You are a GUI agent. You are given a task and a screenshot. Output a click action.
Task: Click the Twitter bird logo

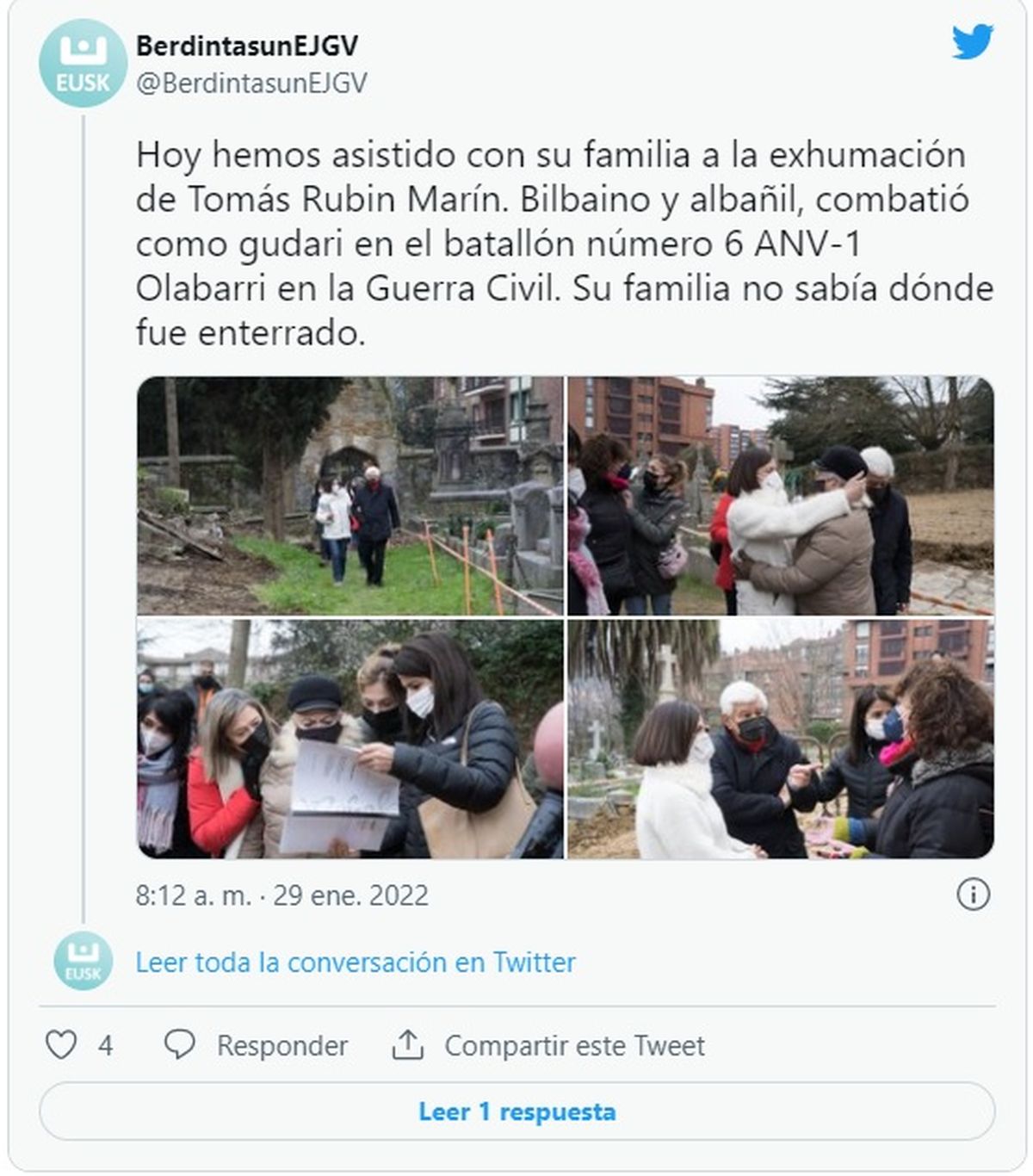(x=973, y=42)
